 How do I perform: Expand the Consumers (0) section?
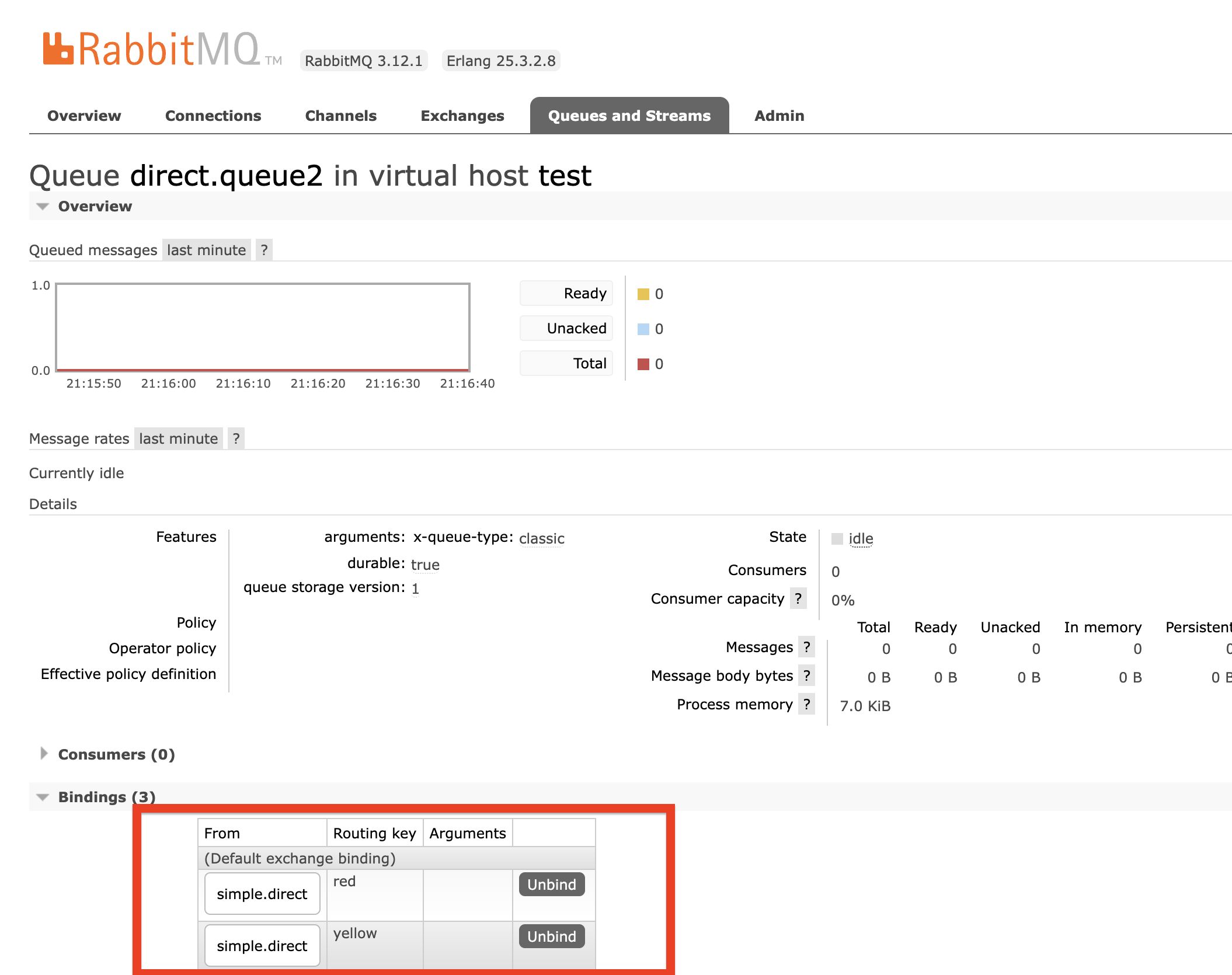coord(116,754)
